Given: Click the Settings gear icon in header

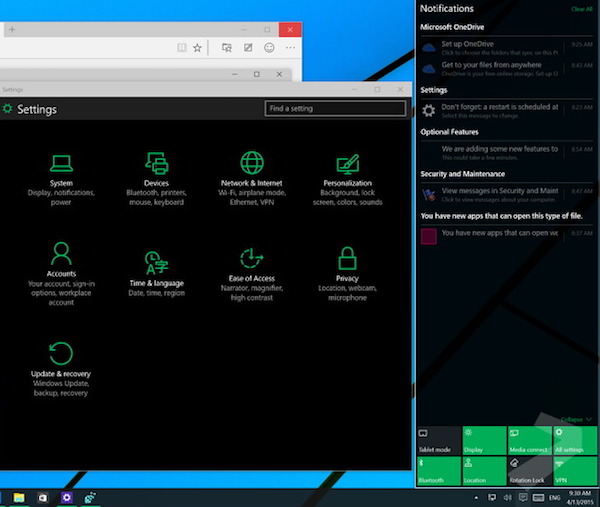Looking at the screenshot, I should tap(7, 108).
